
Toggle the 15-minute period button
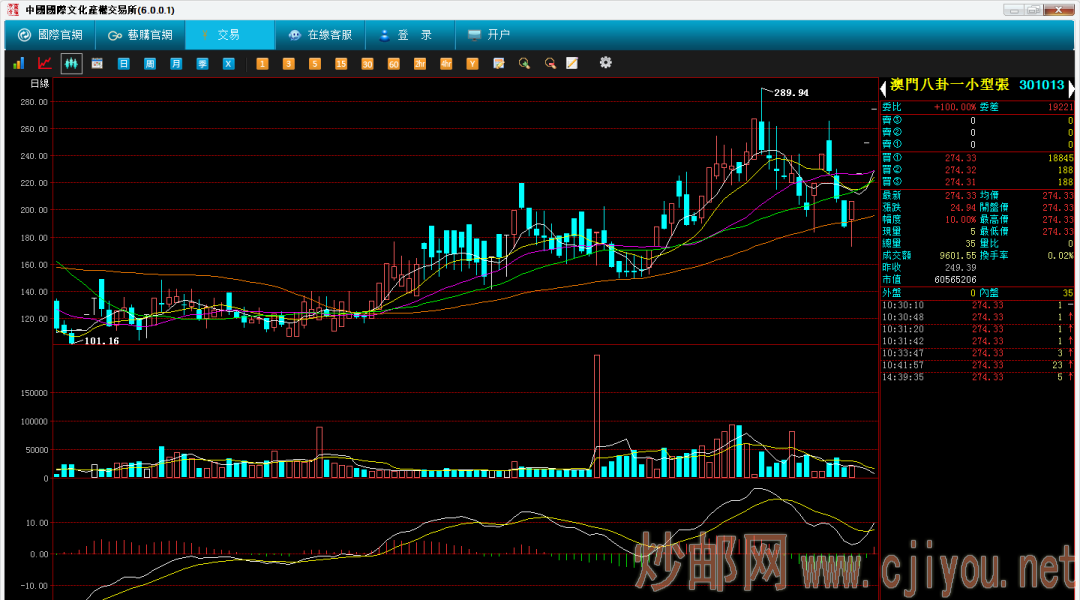click(x=341, y=63)
